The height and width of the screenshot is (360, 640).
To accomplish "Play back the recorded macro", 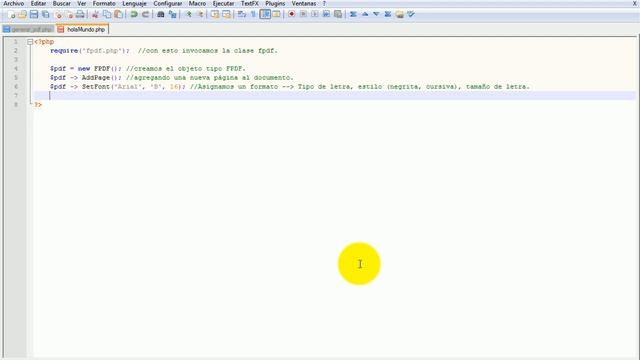I will click(315, 15).
